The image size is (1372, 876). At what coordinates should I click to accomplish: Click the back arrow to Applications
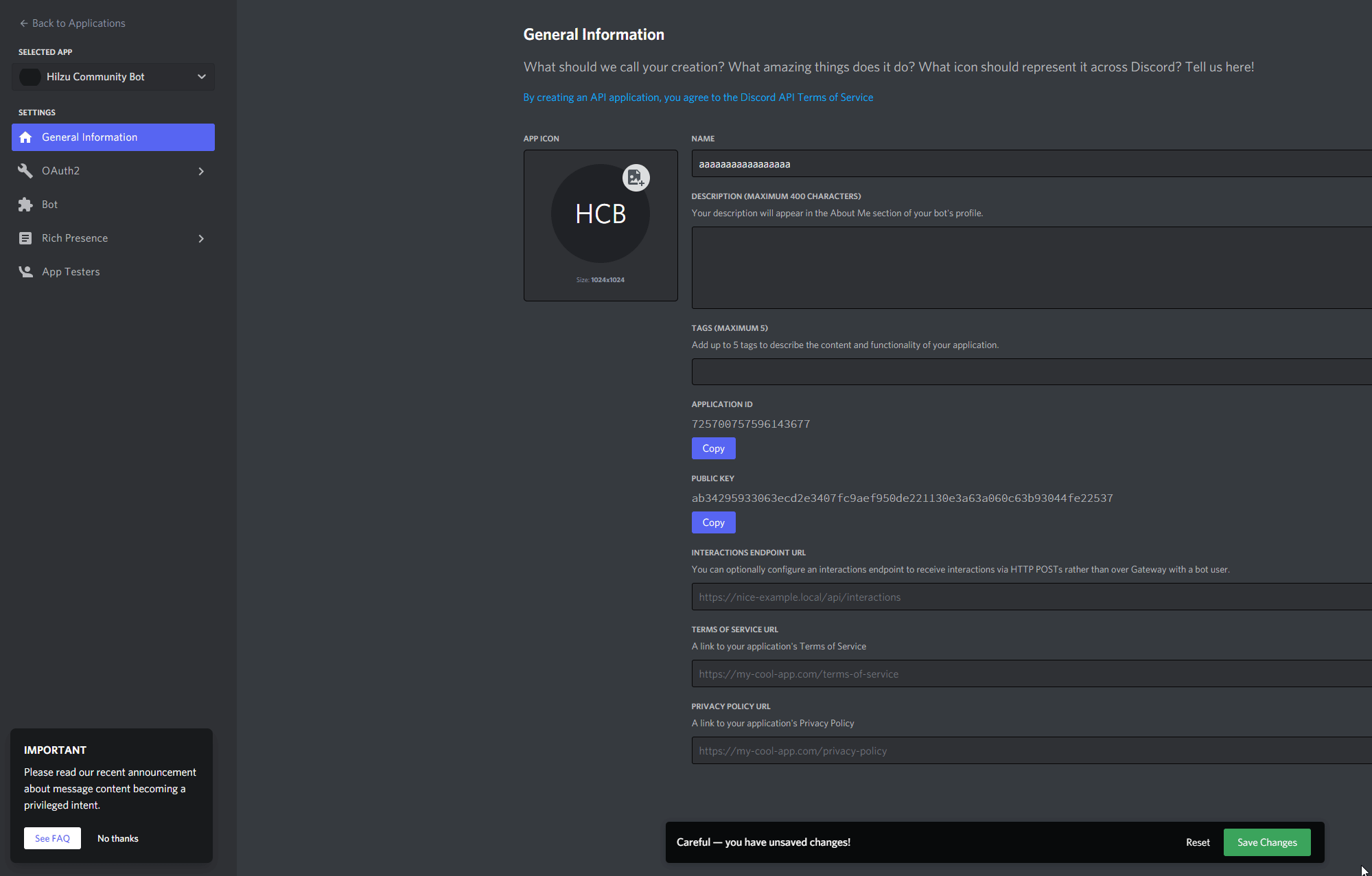[x=23, y=23]
